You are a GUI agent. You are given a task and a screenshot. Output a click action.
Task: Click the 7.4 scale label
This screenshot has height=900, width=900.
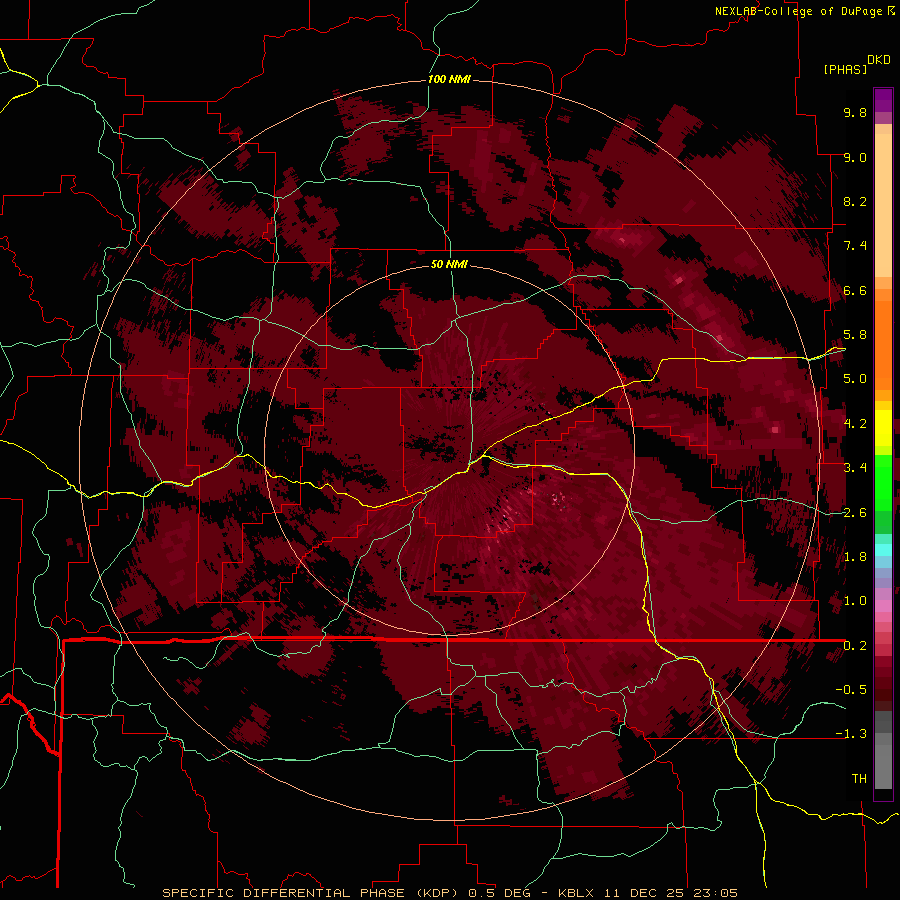(x=855, y=246)
